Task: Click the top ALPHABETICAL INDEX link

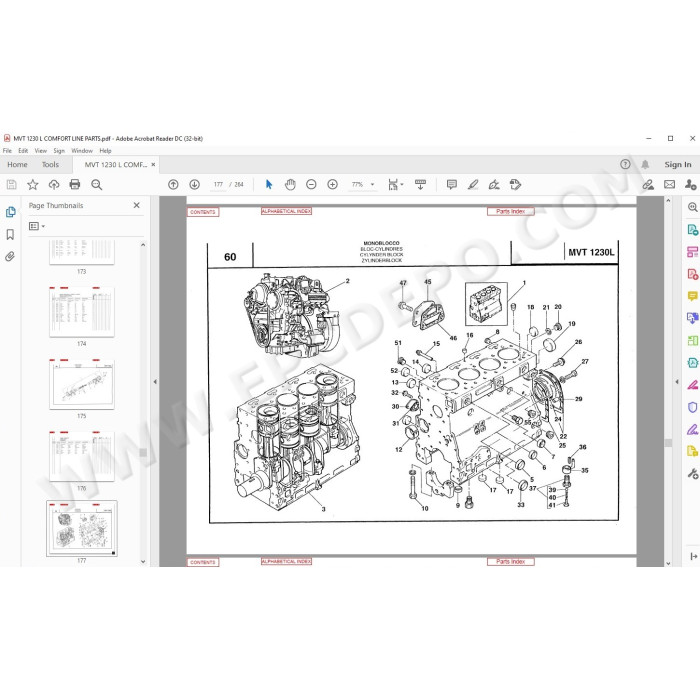Action: click(286, 211)
